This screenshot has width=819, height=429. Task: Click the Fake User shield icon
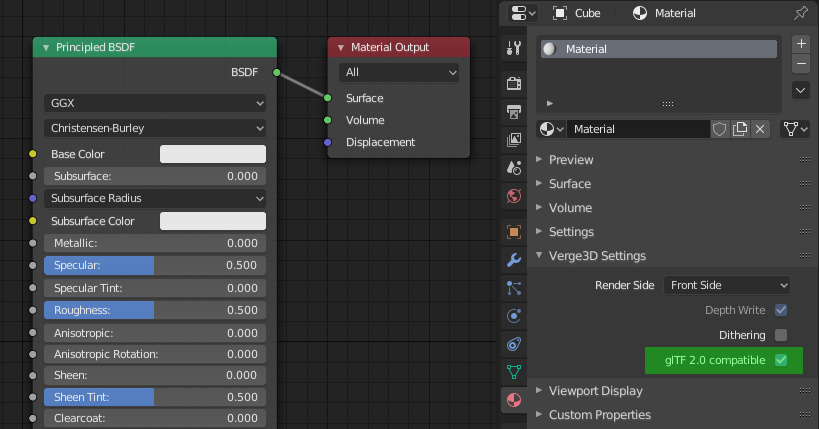tap(719, 129)
